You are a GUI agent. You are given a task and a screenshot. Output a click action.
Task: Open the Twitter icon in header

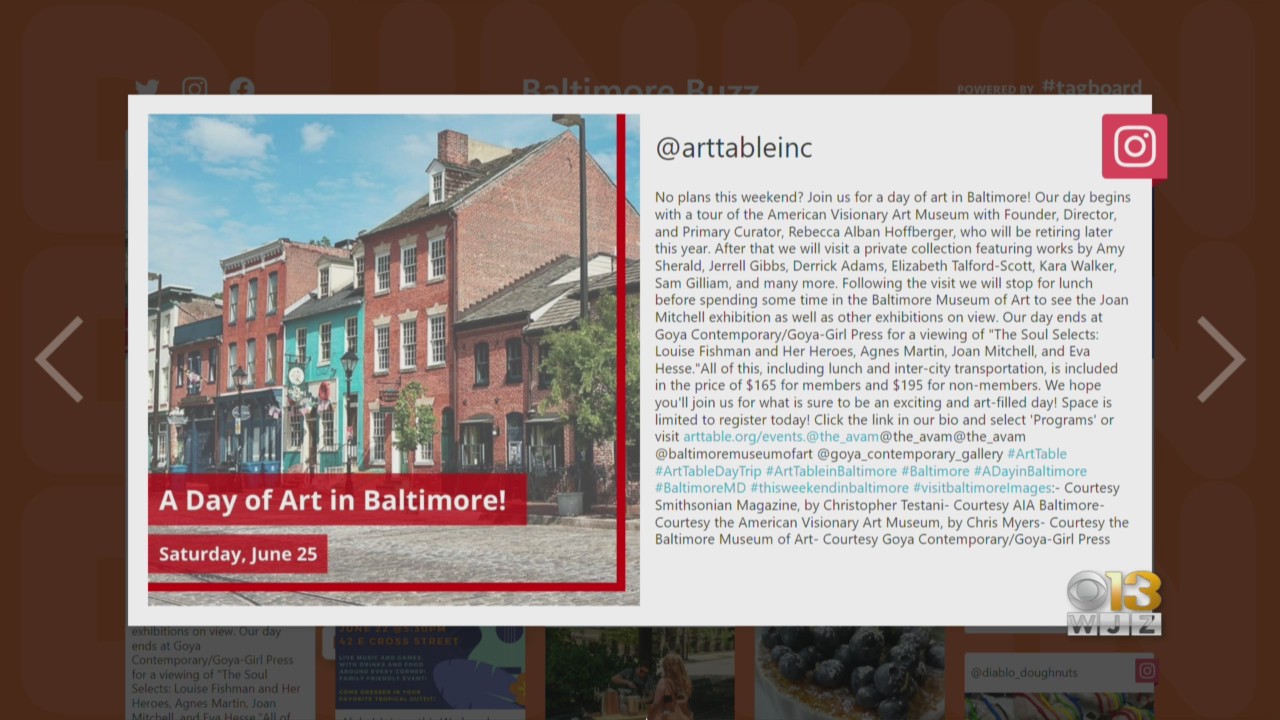[x=147, y=88]
